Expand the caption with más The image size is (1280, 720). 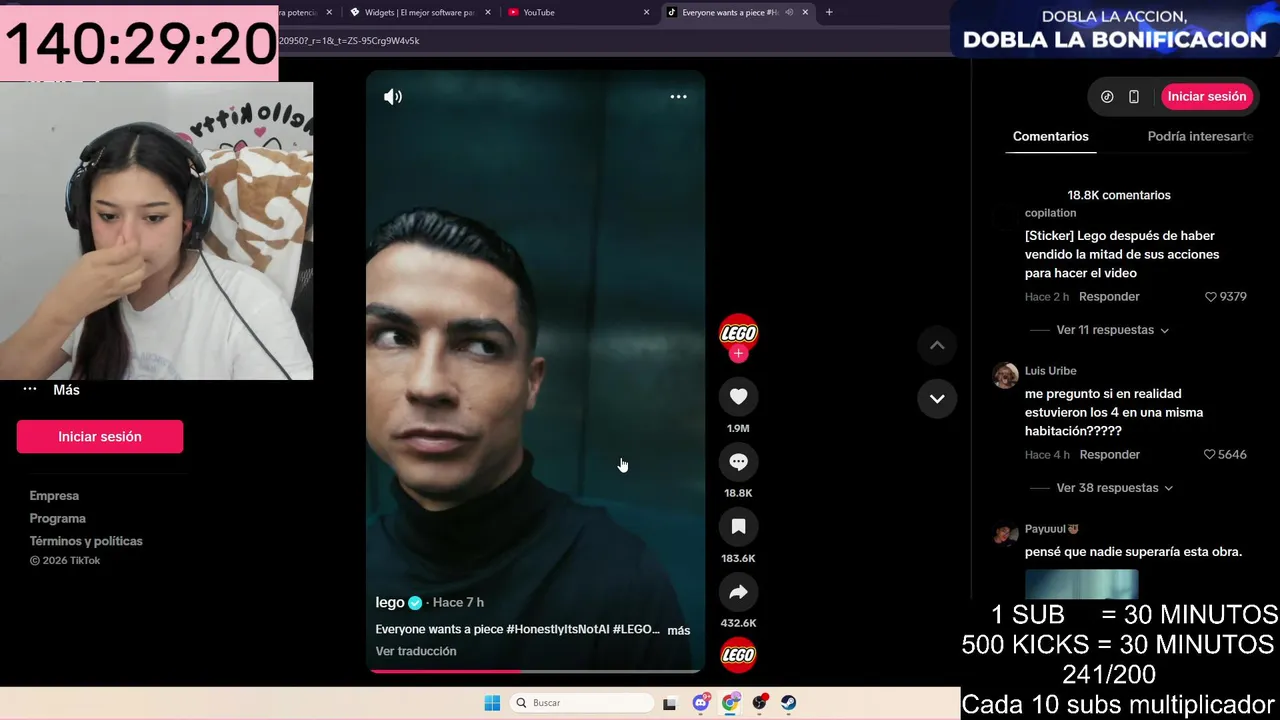[679, 630]
